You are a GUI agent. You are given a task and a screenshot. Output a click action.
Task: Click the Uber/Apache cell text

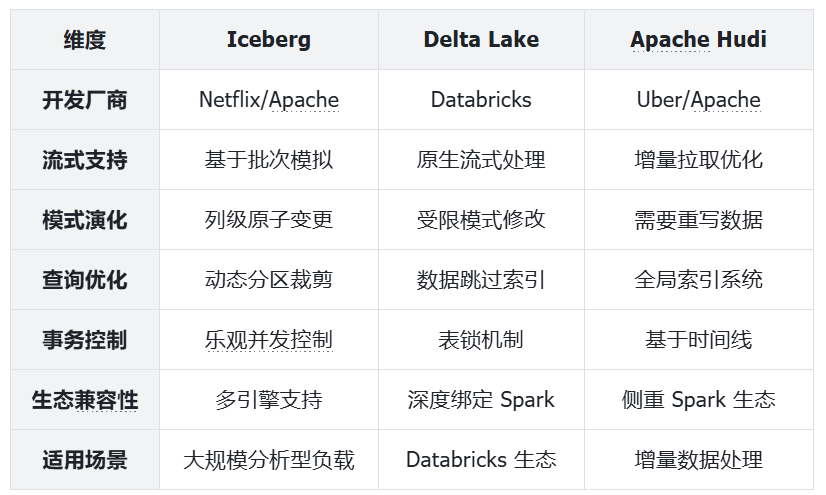[698, 100]
